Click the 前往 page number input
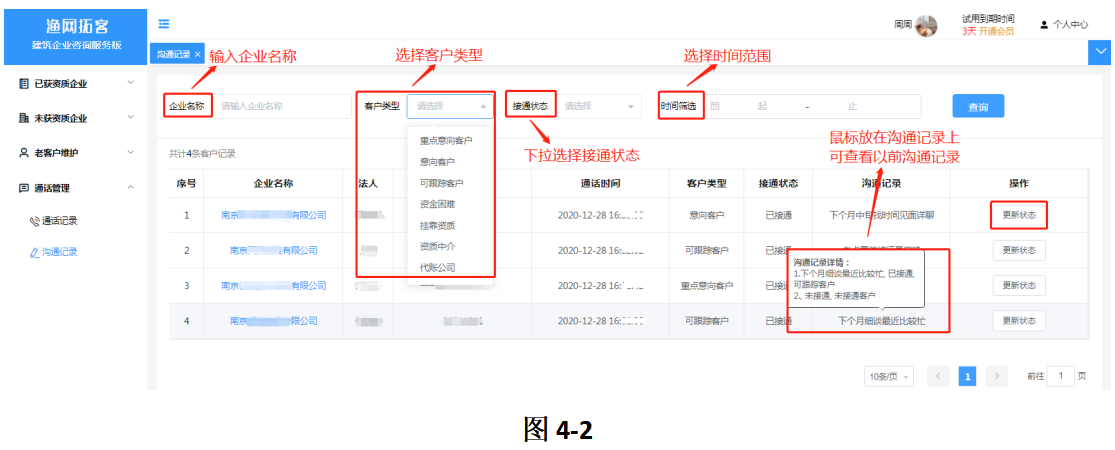 1061,376
